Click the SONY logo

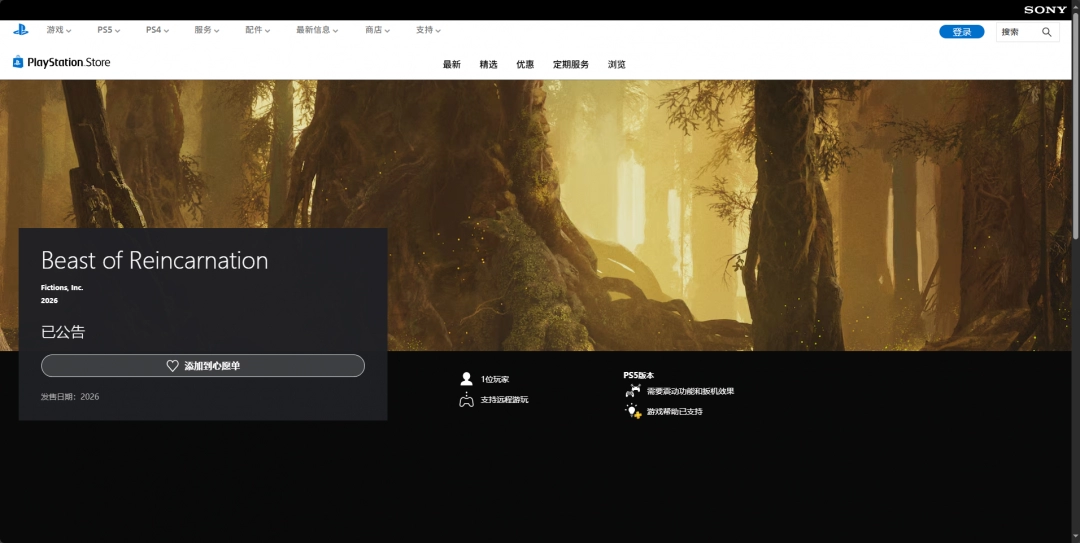click(1045, 10)
